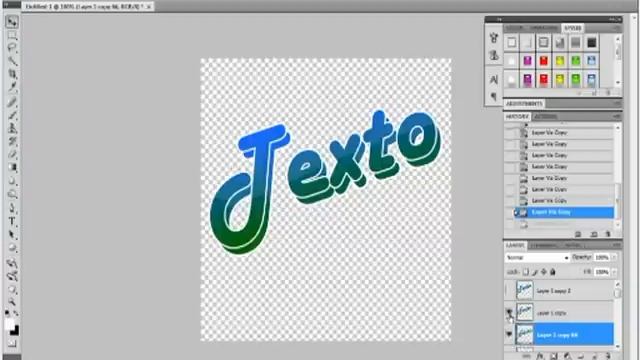Switch to the Paths tab
The height and width of the screenshot is (360, 640).
(572, 245)
